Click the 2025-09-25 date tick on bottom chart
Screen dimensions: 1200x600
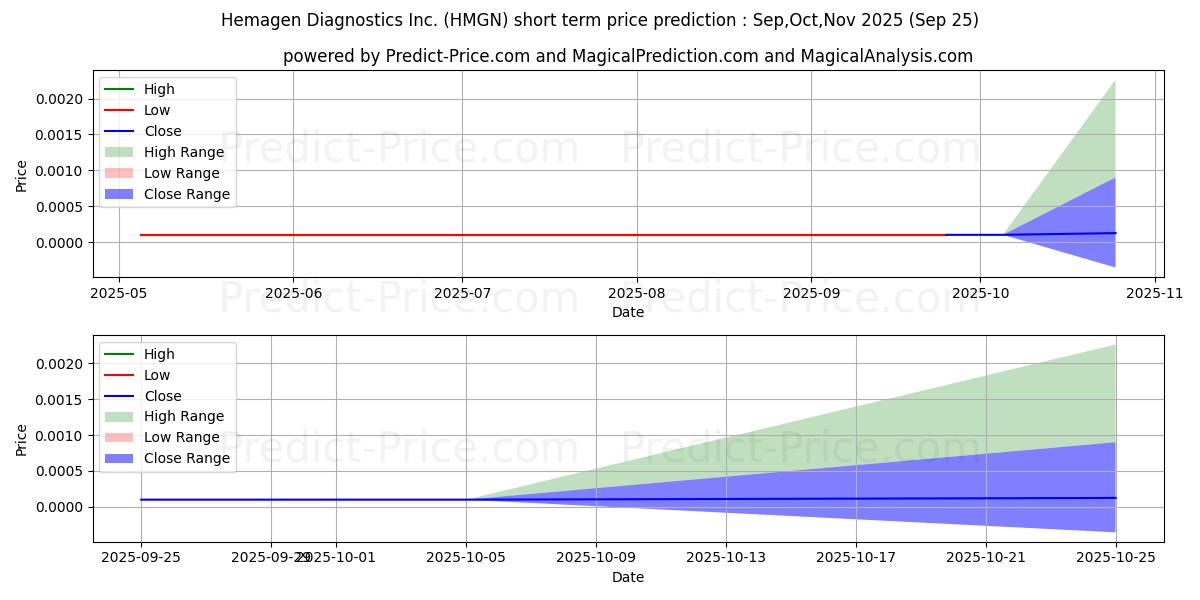(x=141, y=558)
